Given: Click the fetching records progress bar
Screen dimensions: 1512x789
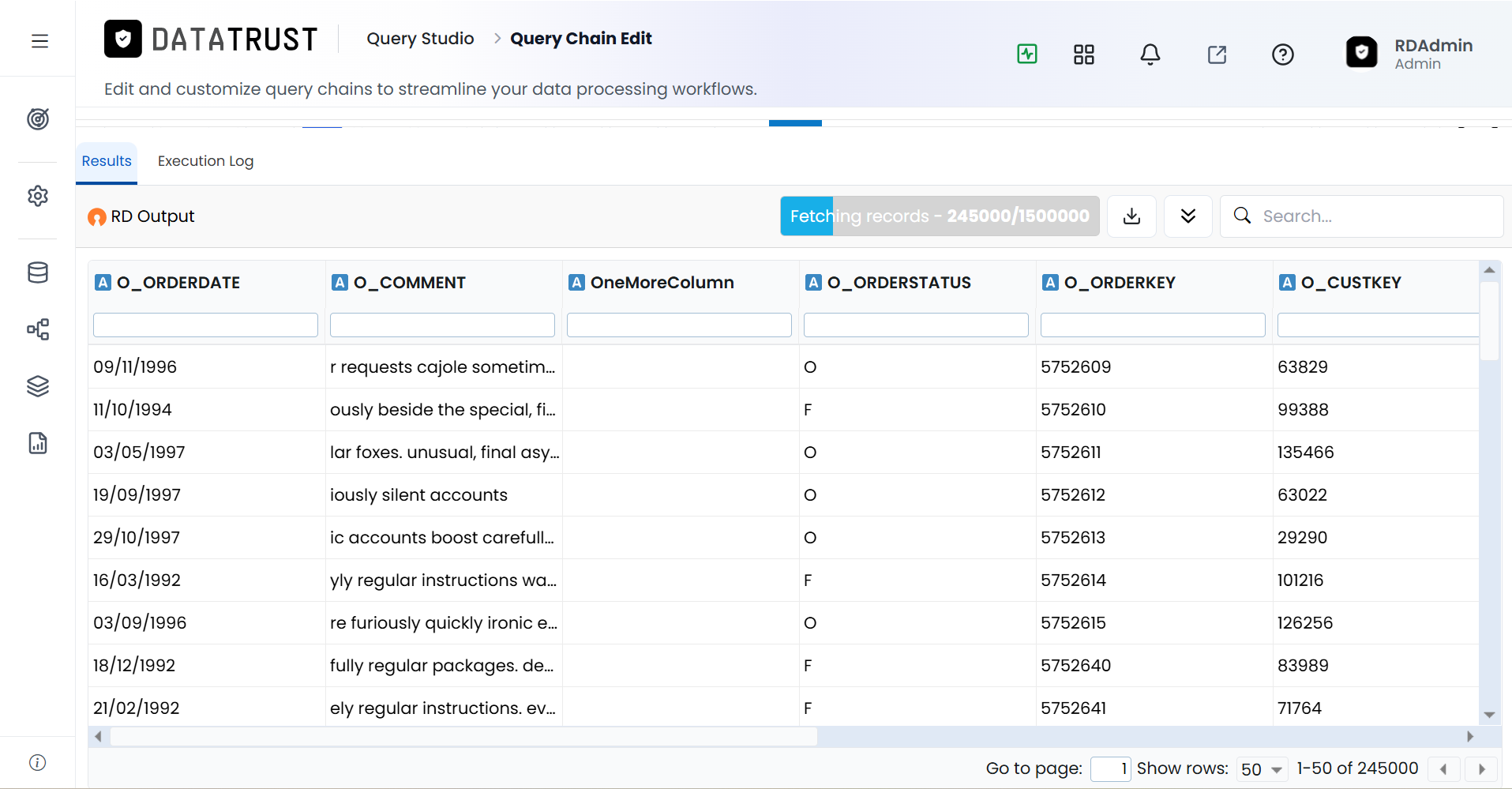Looking at the screenshot, I should tap(940, 216).
